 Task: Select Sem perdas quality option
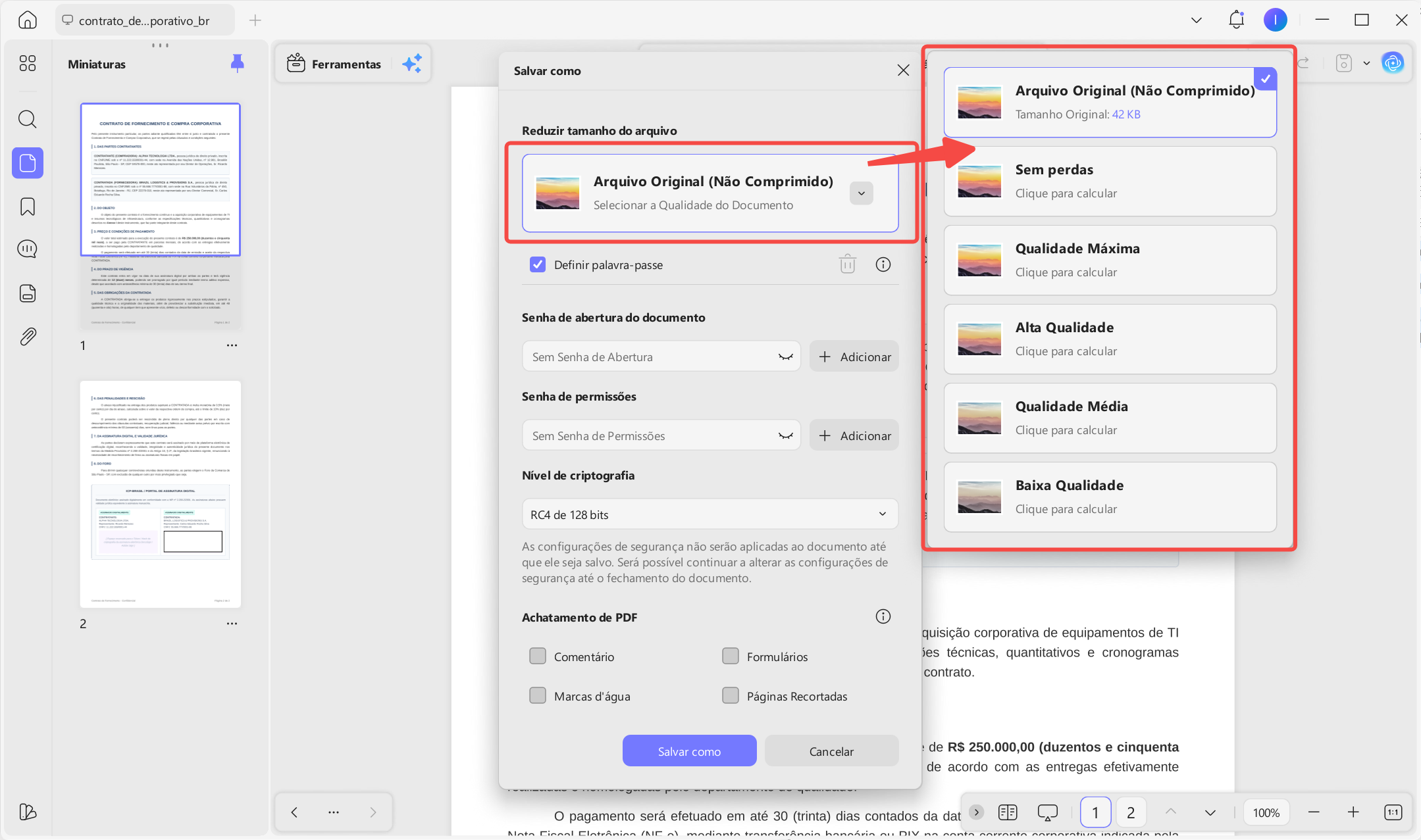click(x=1110, y=181)
